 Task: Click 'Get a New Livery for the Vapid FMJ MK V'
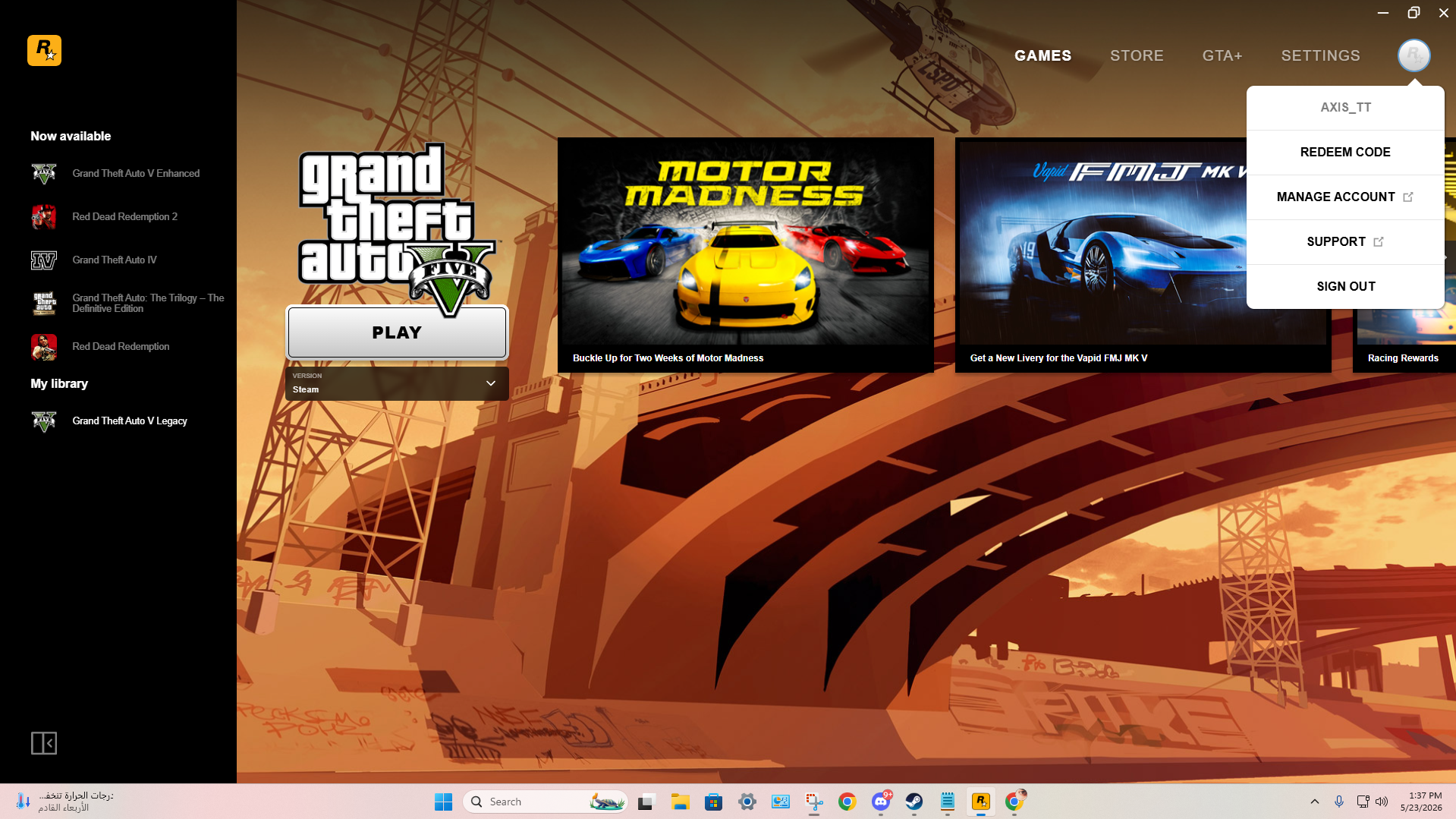point(1058,358)
